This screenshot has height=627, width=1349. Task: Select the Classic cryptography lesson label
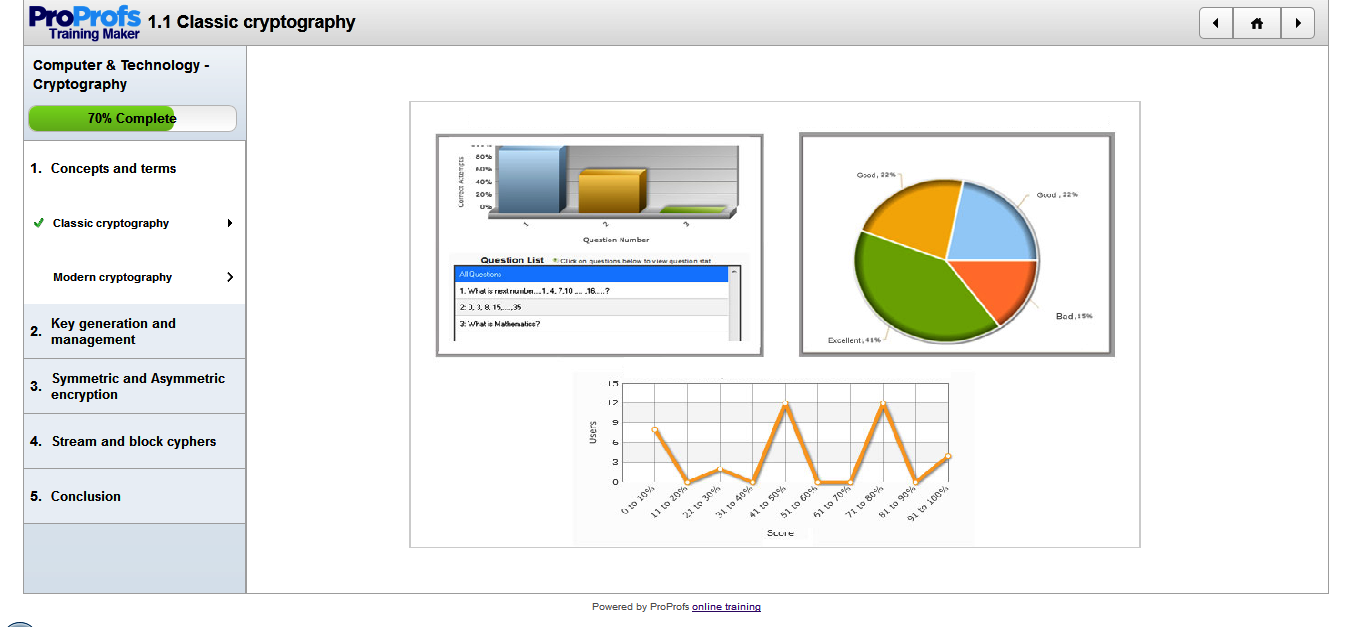point(111,223)
